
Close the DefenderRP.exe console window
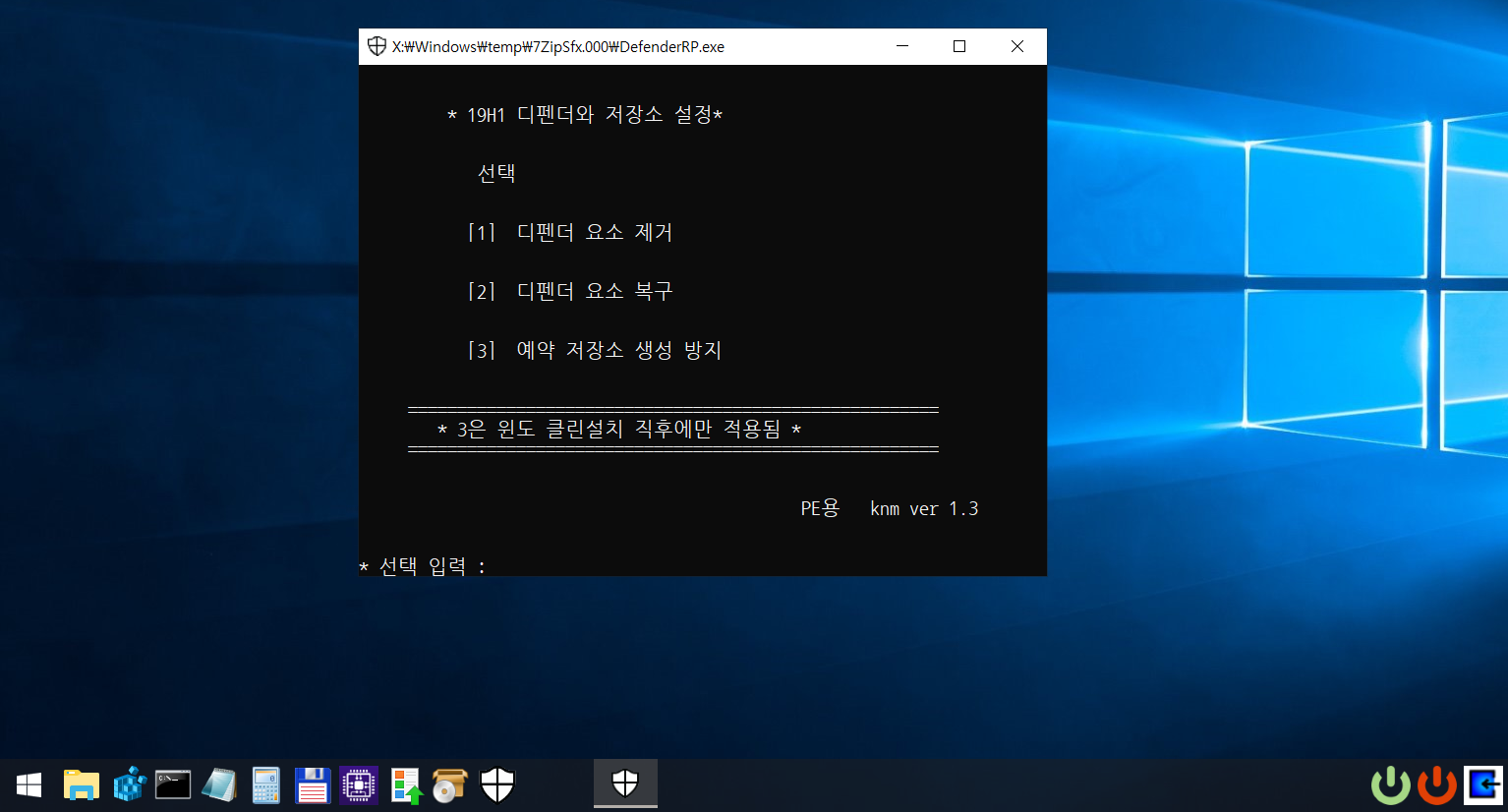[x=1017, y=46]
